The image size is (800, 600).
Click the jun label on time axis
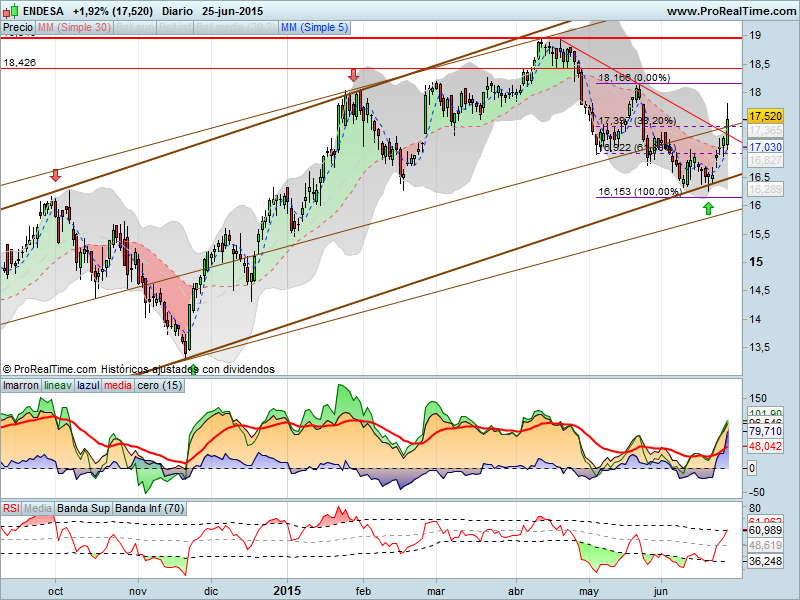661,591
